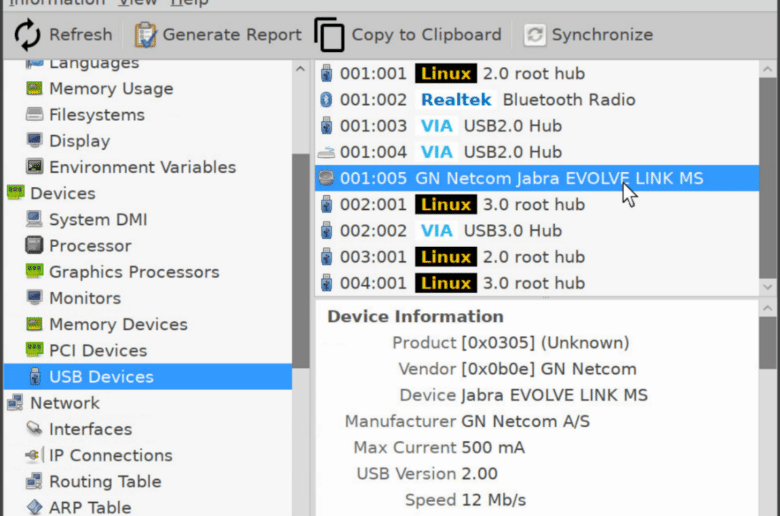Select Filesystems in the sidebar
Screen dimensions: 780x516
tap(97, 115)
